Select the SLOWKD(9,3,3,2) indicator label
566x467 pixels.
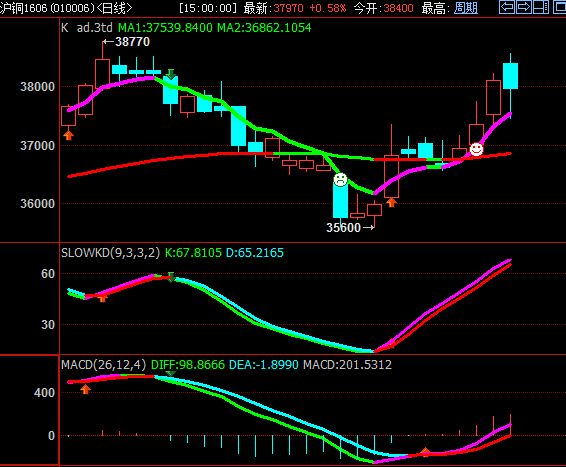[x=110, y=253]
